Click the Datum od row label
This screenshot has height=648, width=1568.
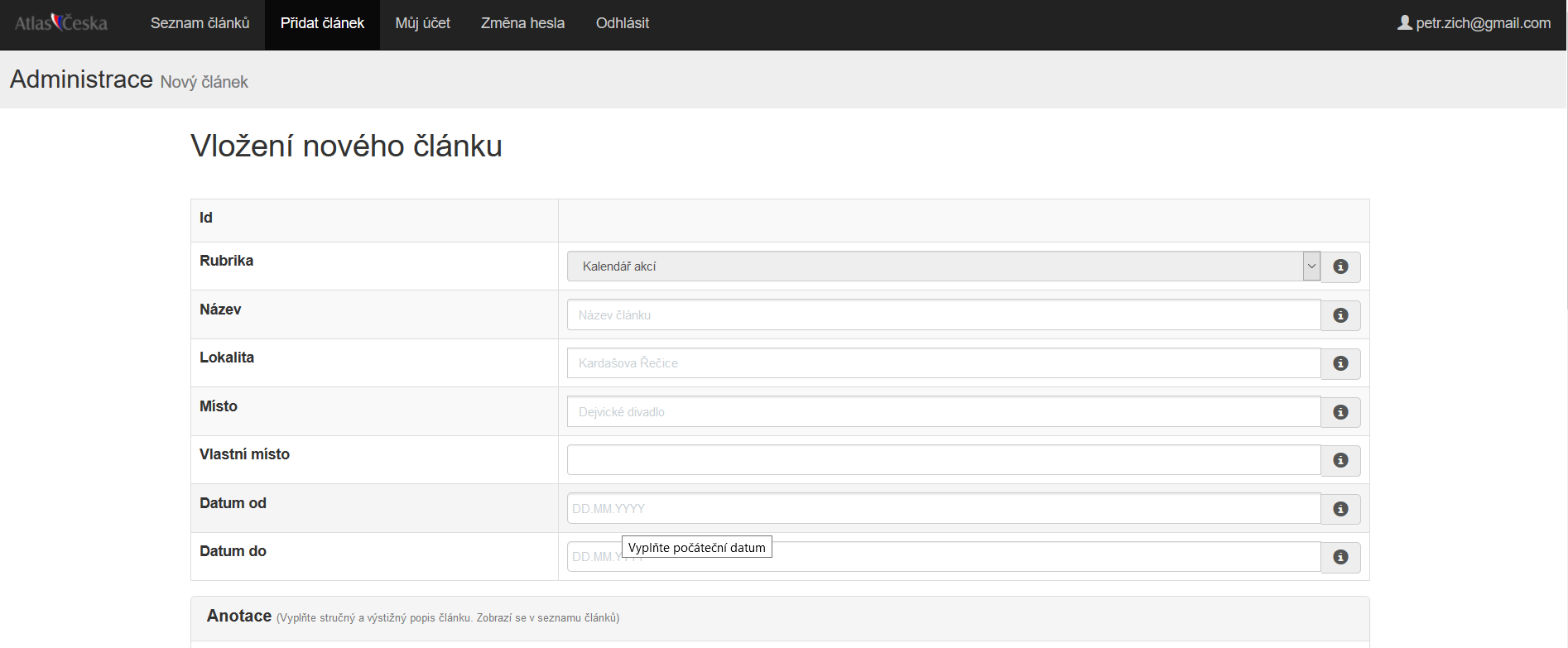233,503
